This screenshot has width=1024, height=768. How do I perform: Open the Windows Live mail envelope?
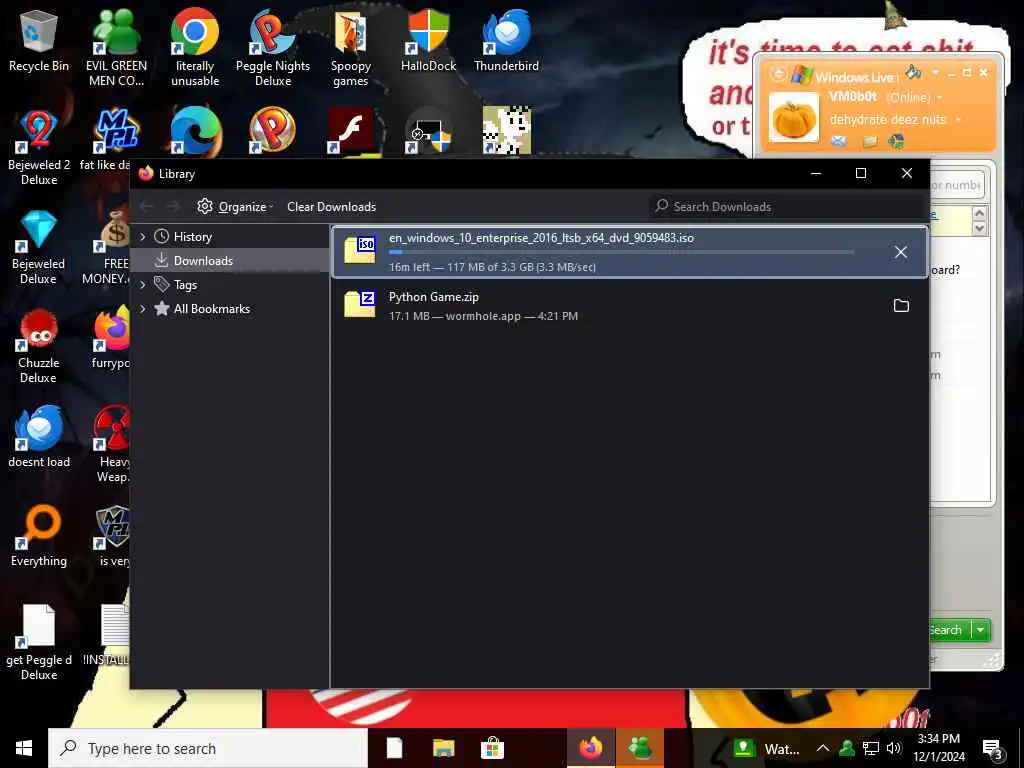[839, 140]
